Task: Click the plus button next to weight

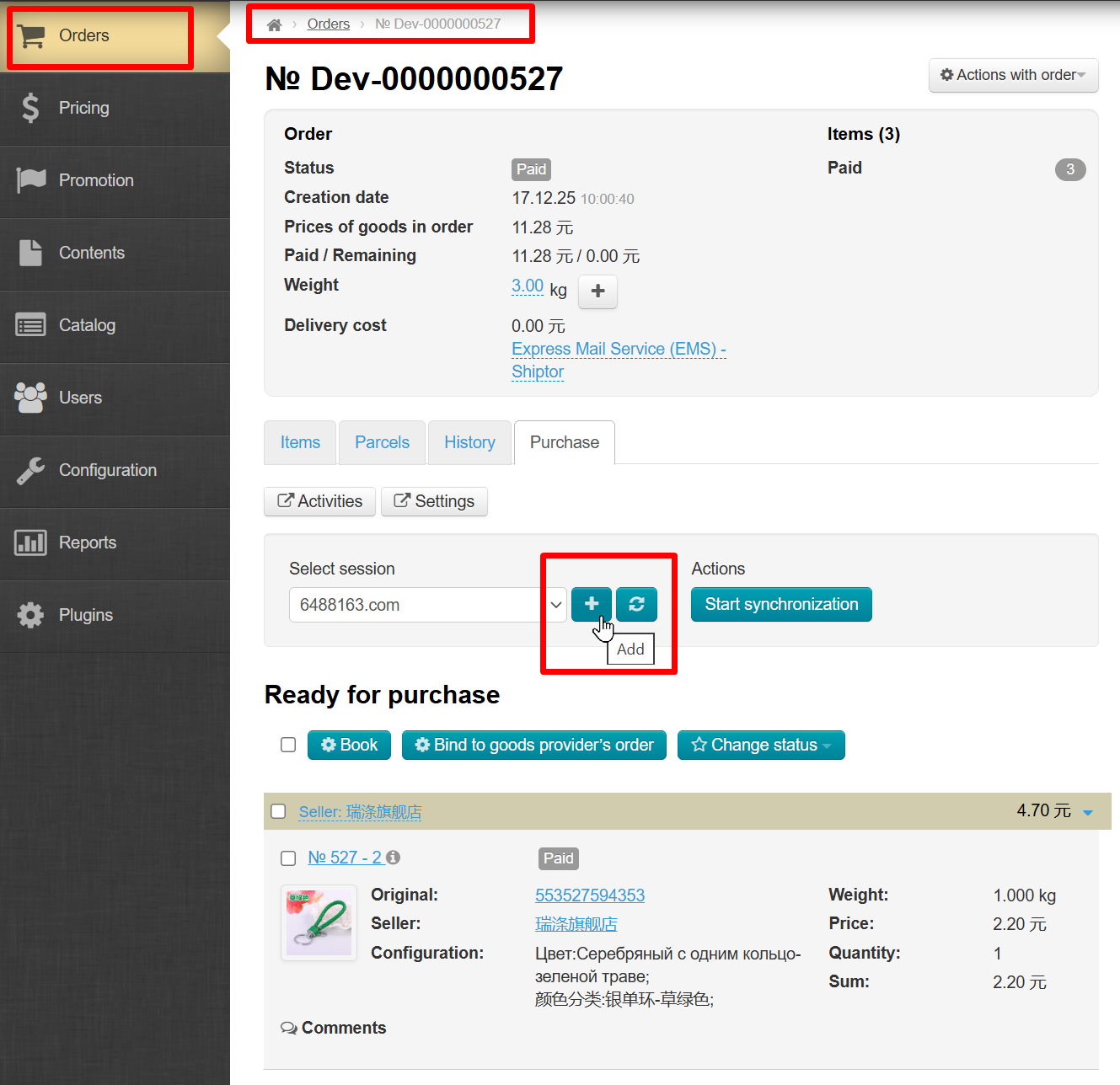Action: [598, 291]
